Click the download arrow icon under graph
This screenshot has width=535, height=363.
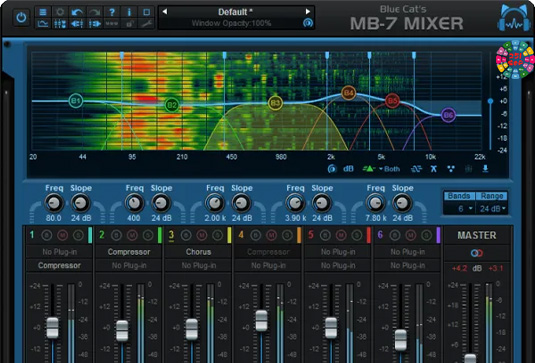(x=485, y=169)
